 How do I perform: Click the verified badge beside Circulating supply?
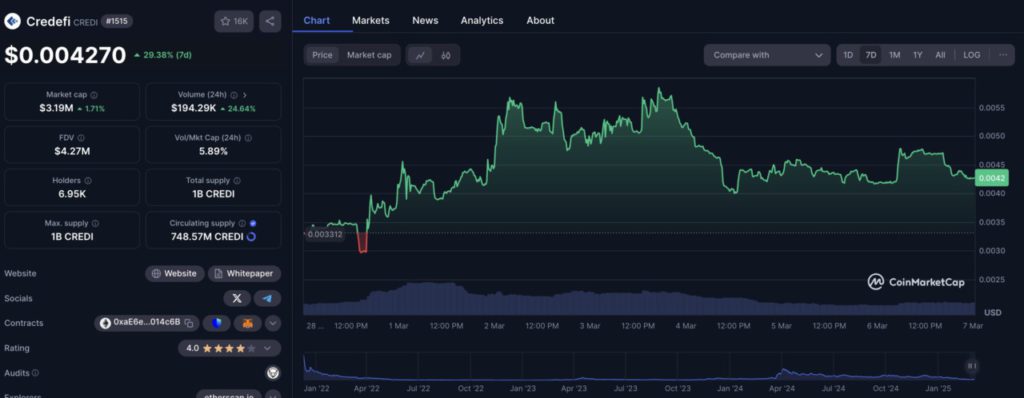click(253, 224)
